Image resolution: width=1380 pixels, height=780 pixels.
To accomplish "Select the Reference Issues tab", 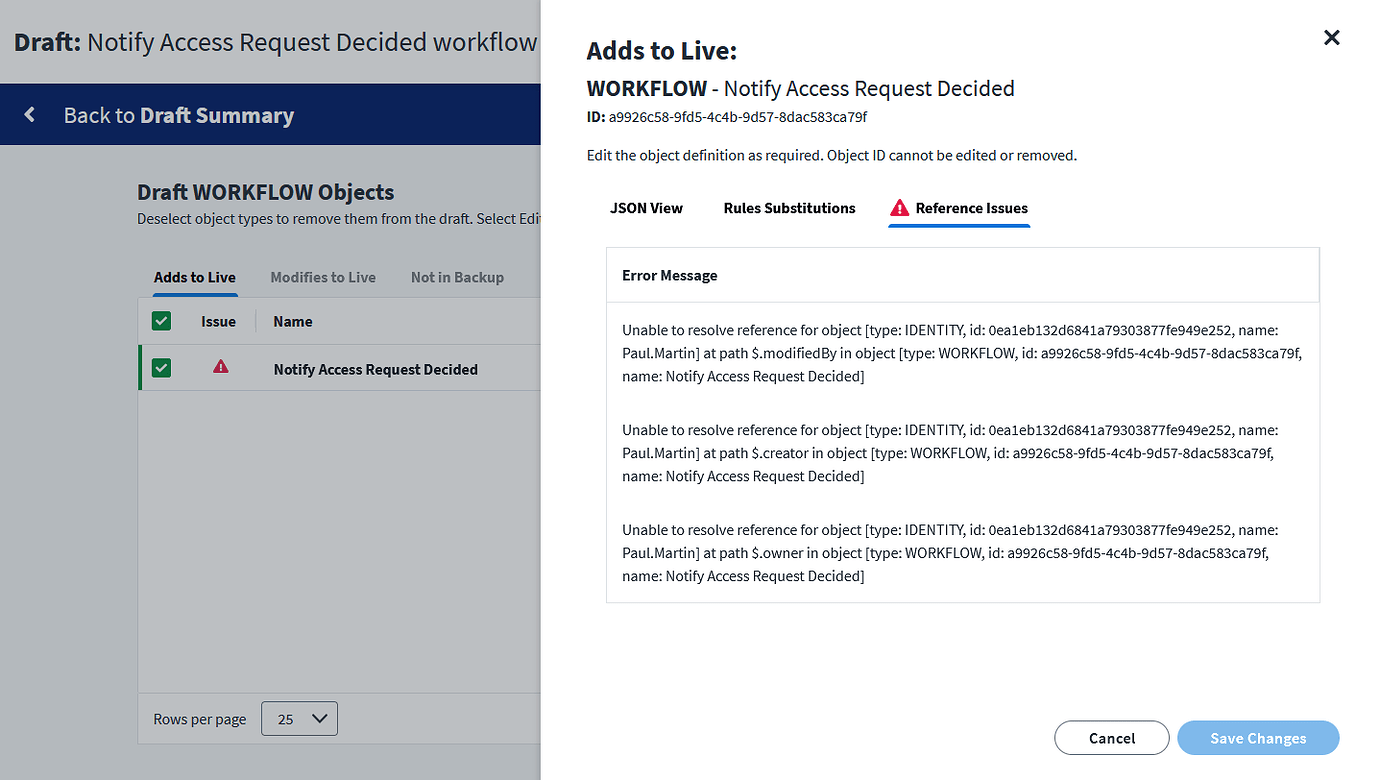I will pyautogui.click(x=968, y=208).
